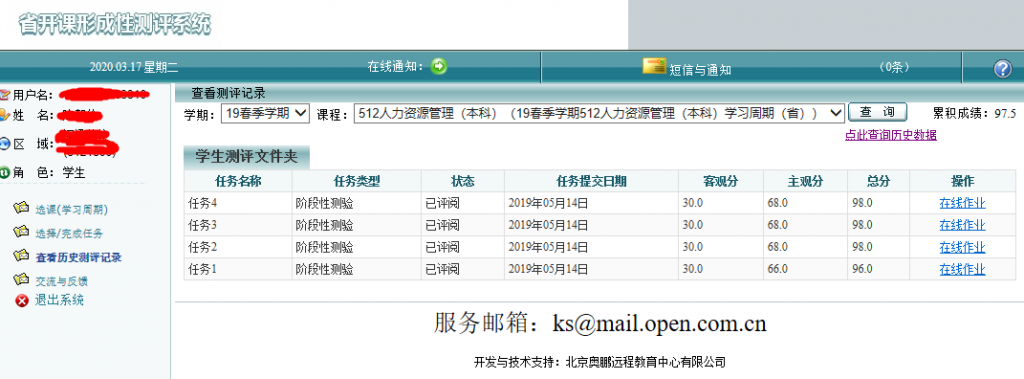Click the folder icon next to 选择/完成任务
Viewport: 1024px width, 379px height.
[x=22, y=232]
